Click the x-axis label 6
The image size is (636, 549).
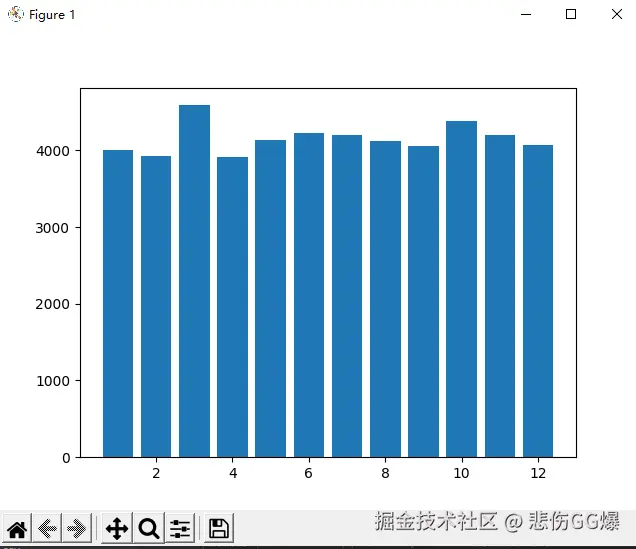(x=309, y=473)
